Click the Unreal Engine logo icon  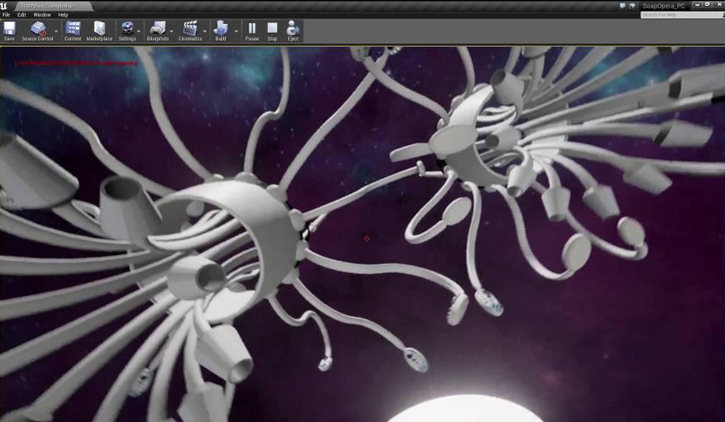(4, 6)
